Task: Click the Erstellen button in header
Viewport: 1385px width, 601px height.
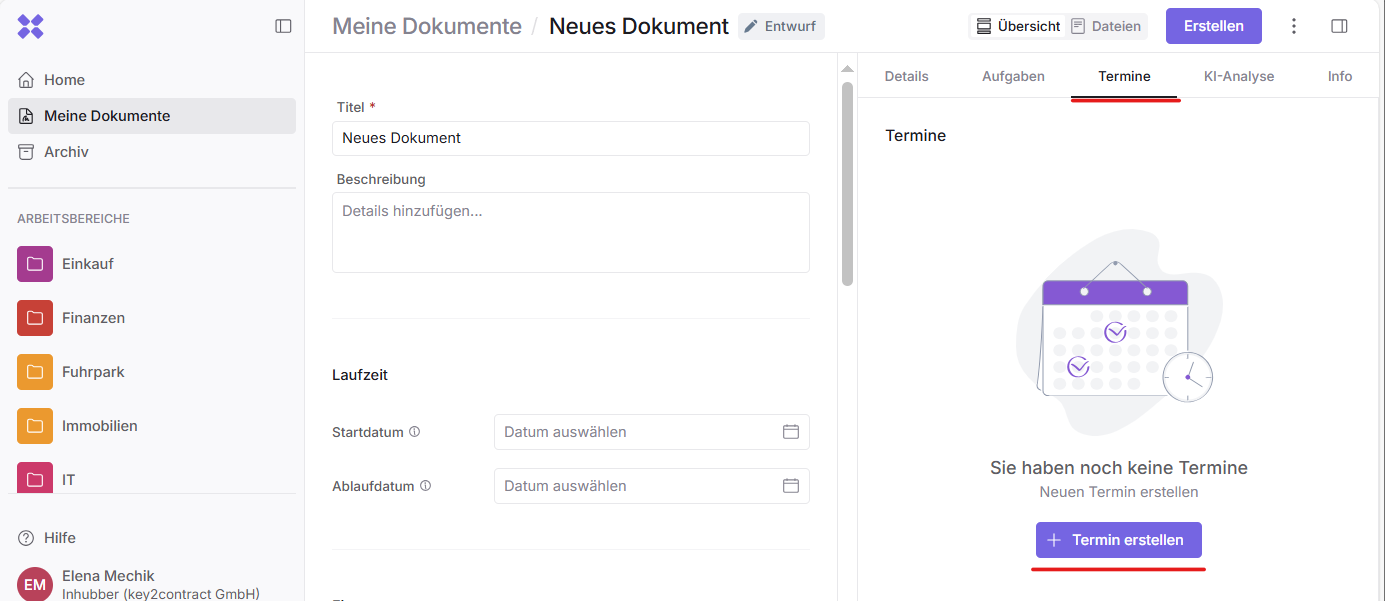Action: pos(1213,26)
